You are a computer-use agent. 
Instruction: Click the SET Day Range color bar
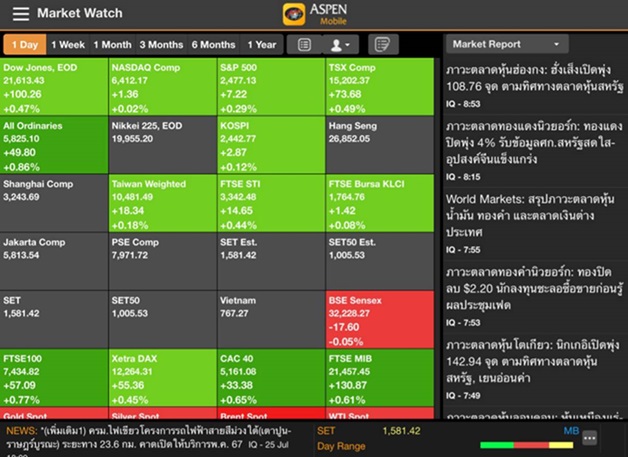[527, 445]
